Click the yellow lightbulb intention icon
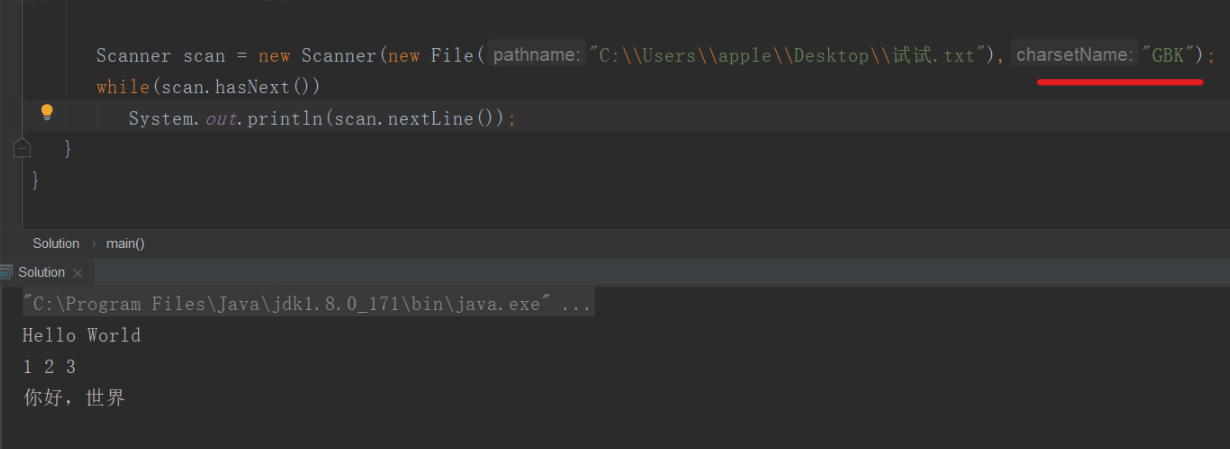The image size is (1230, 449). pos(46,112)
